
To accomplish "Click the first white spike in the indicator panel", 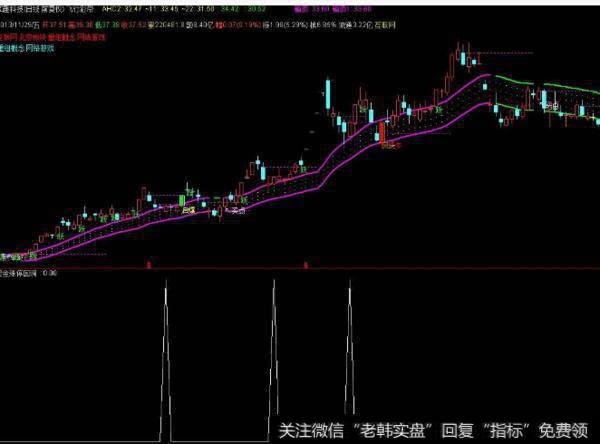I will click(166, 360).
